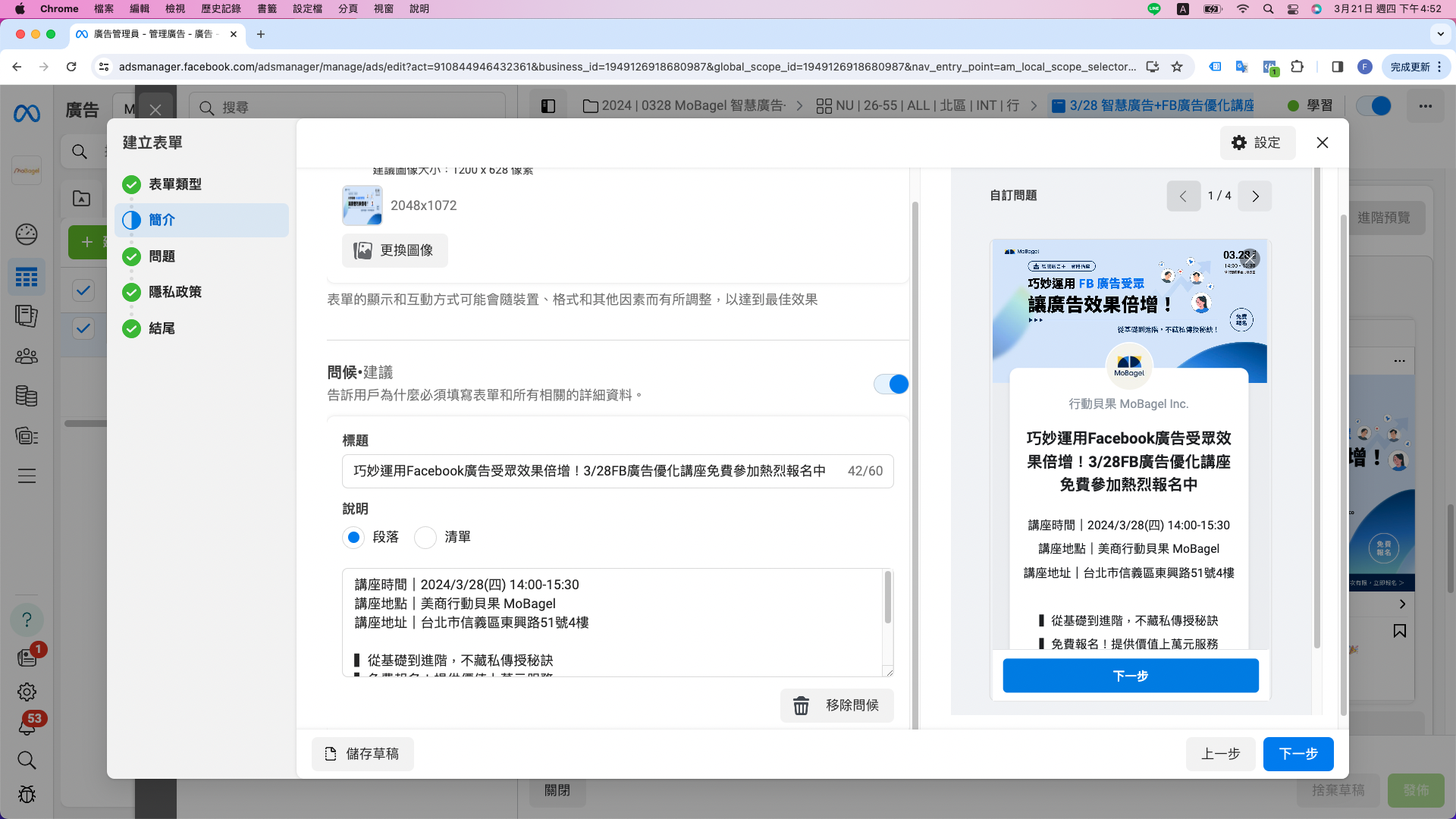Click right chevron below background ad preview

(1402, 604)
